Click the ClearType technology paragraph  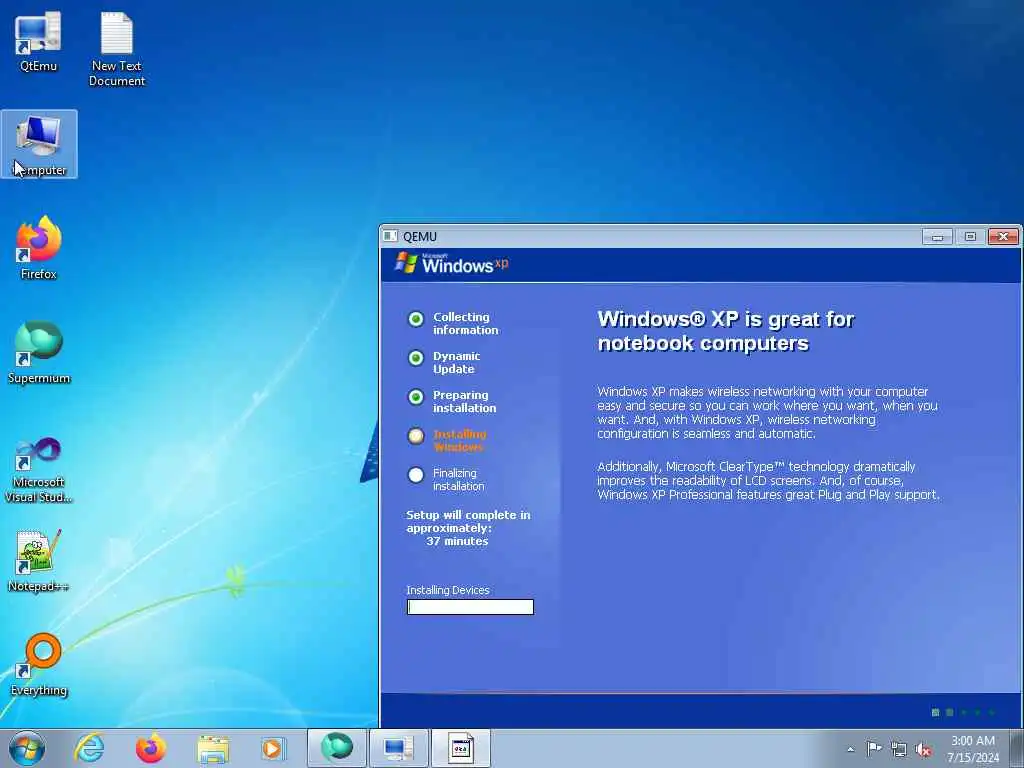point(768,481)
